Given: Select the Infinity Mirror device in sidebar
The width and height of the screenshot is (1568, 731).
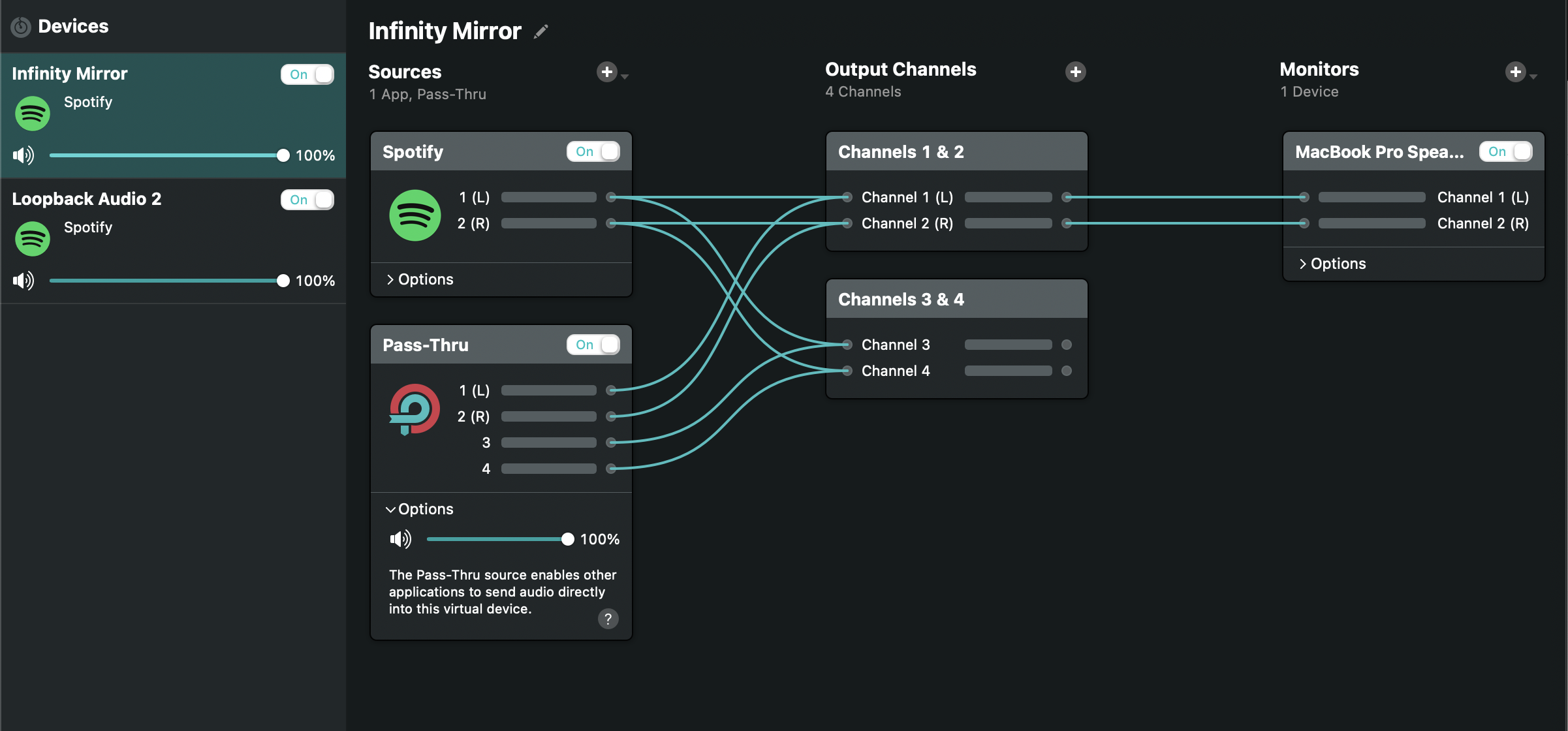Looking at the screenshot, I should pos(70,74).
